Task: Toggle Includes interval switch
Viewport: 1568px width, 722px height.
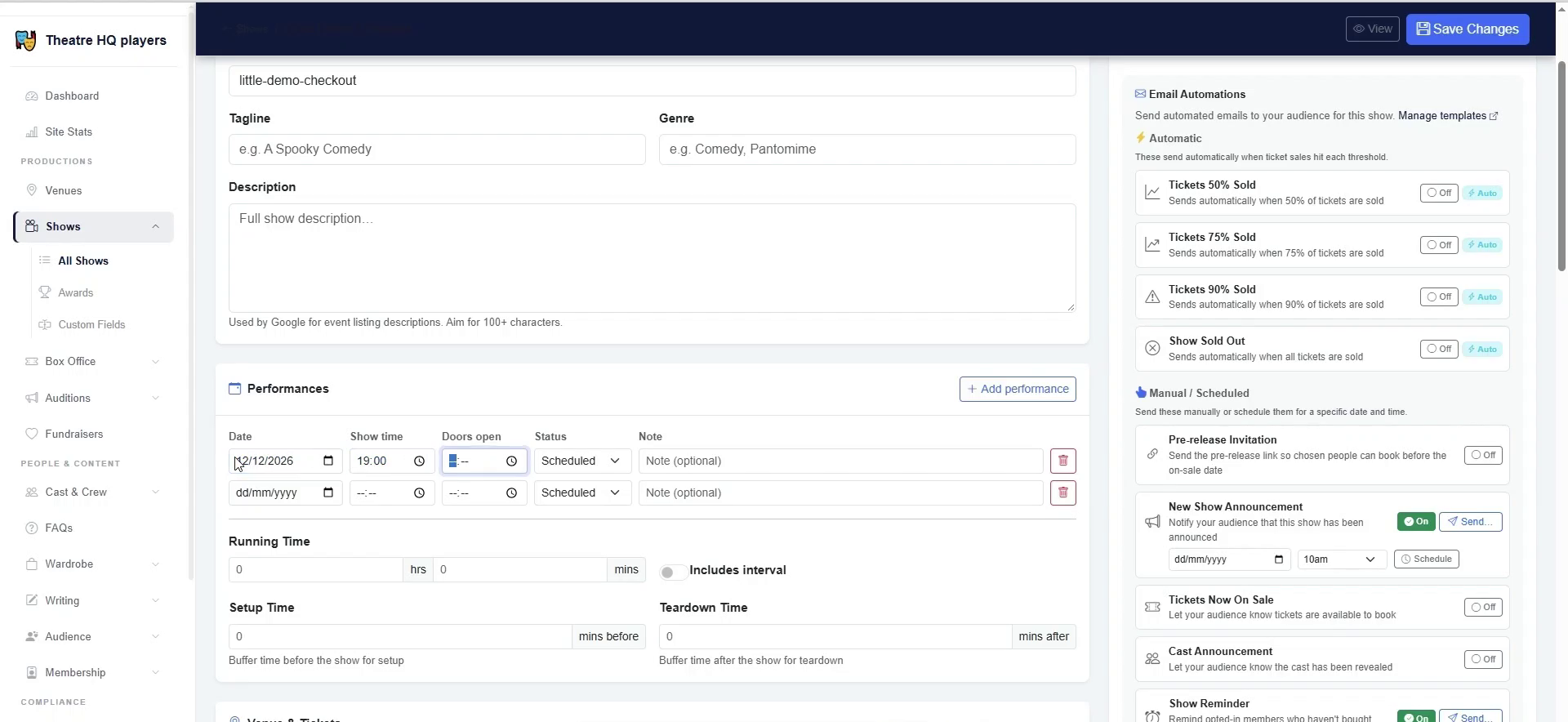Action: [x=672, y=572]
